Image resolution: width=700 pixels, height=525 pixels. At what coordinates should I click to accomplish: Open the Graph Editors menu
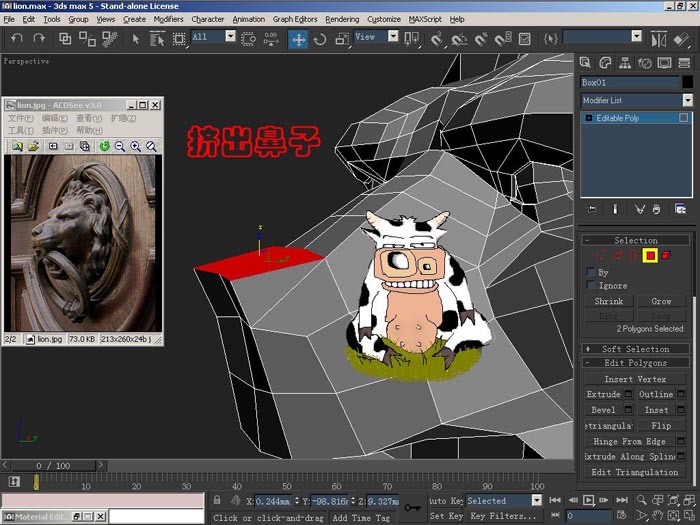pyautogui.click(x=295, y=19)
